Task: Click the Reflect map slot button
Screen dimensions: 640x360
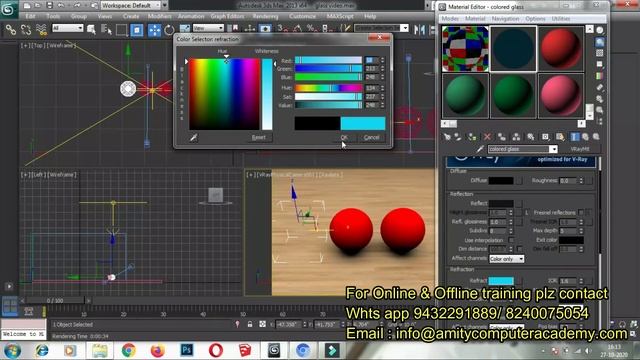Action: tap(519, 203)
